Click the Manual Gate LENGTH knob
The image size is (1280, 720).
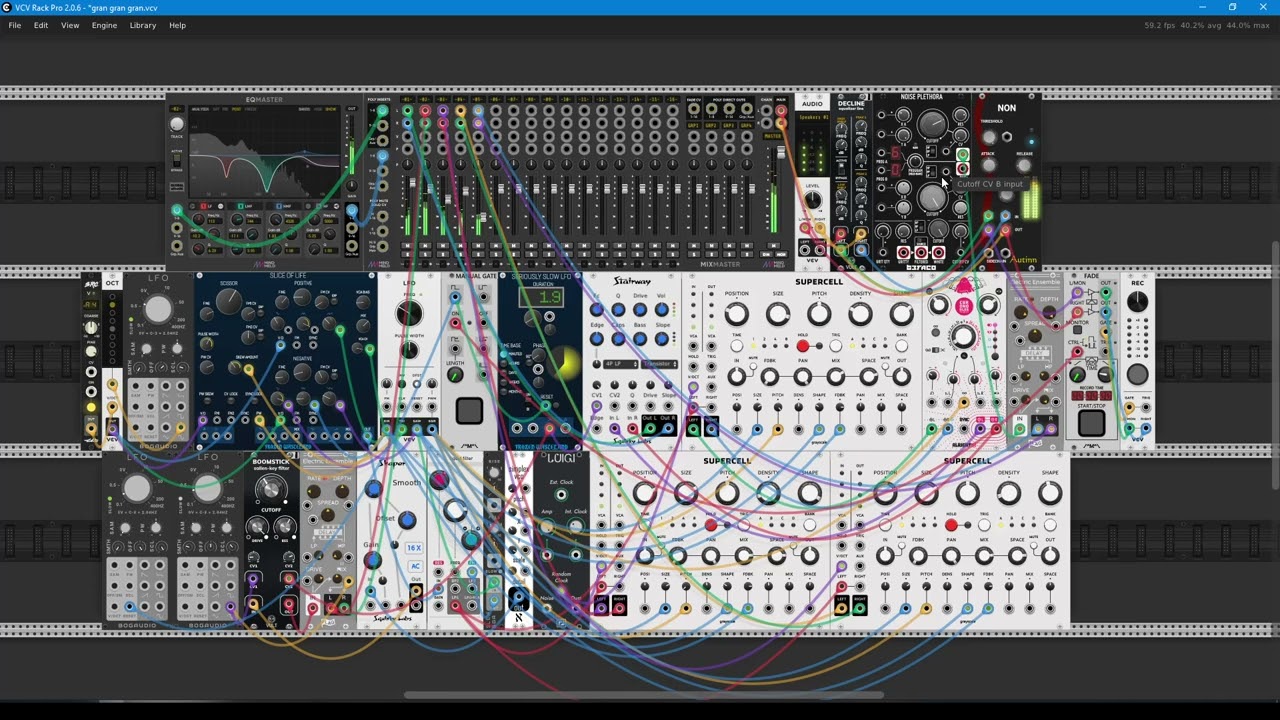pos(455,375)
